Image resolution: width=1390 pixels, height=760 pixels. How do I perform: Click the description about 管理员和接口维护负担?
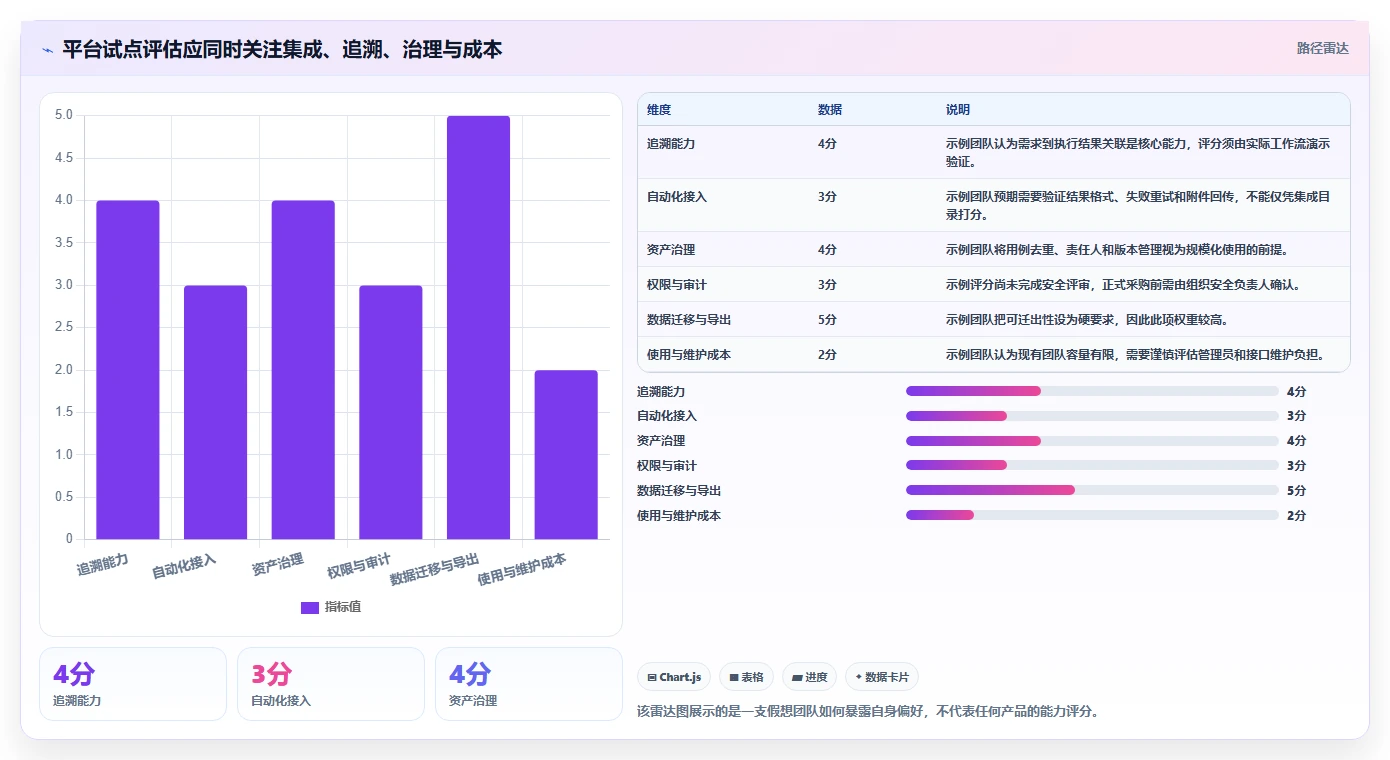point(1135,355)
